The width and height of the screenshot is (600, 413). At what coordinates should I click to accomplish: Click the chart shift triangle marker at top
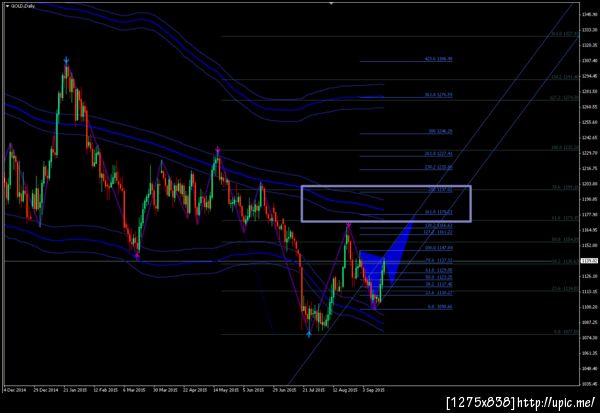click(331, 3)
